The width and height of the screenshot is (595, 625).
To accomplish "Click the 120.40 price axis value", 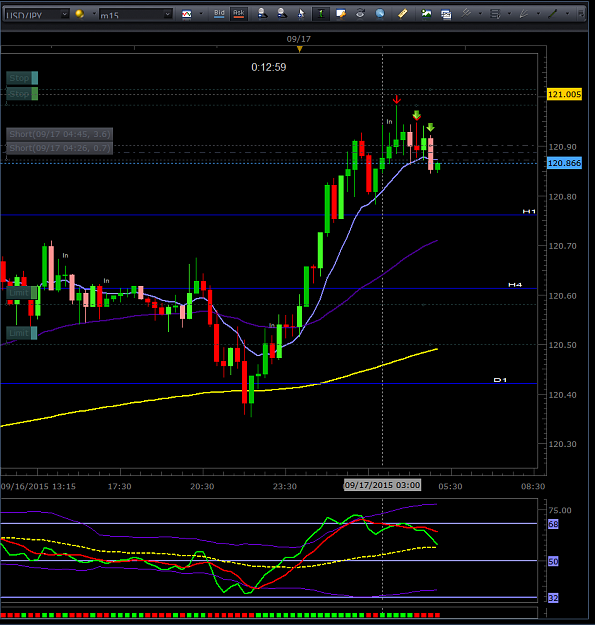I will 562,395.
